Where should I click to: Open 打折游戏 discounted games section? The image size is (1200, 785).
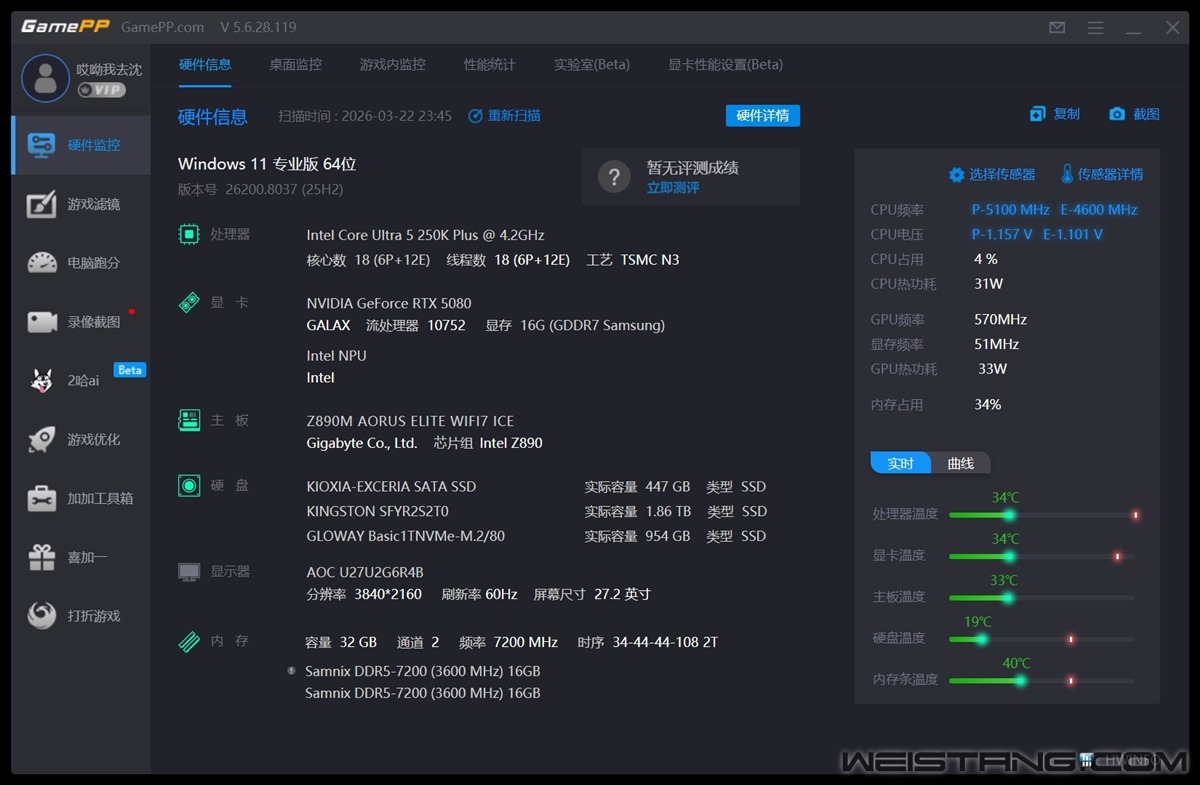pyautogui.click(x=82, y=616)
